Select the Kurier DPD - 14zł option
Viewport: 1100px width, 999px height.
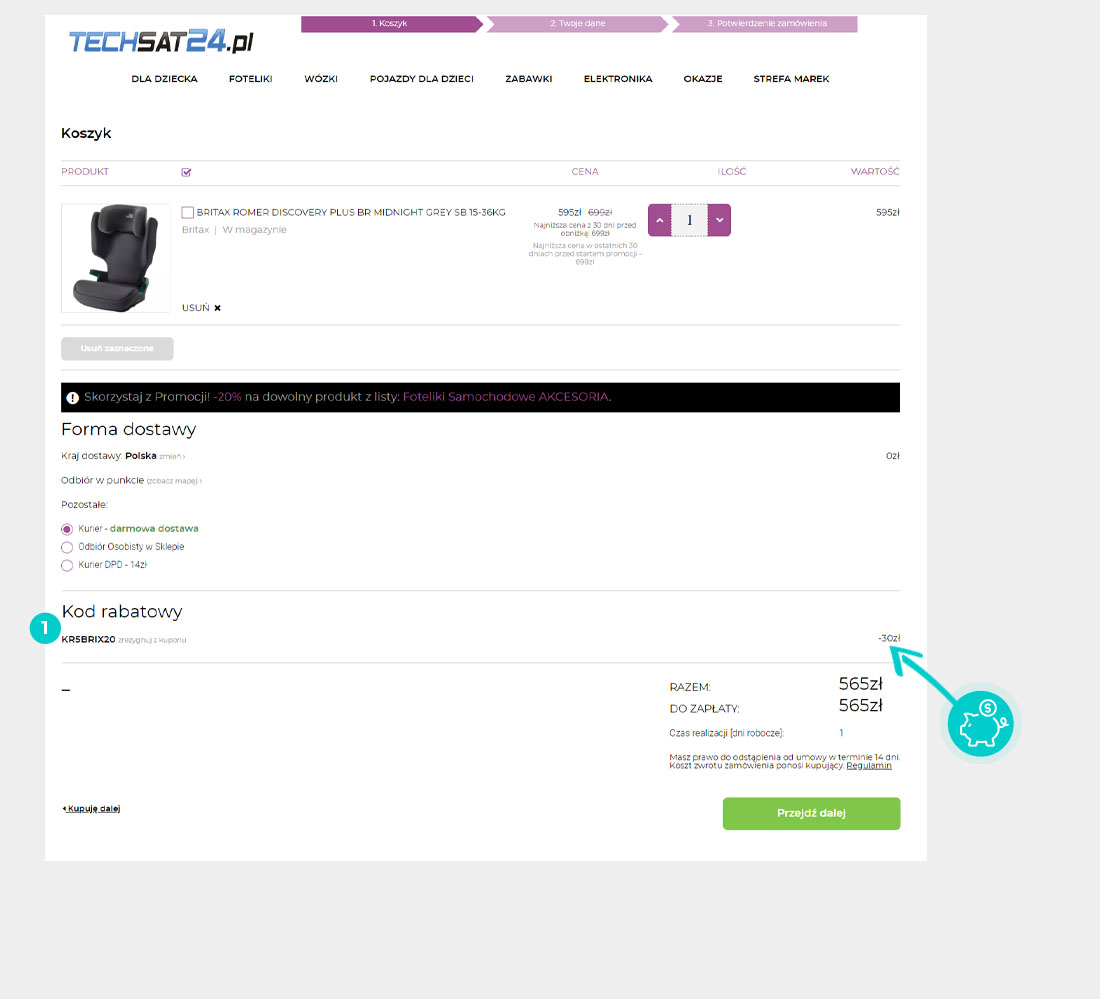coord(67,565)
